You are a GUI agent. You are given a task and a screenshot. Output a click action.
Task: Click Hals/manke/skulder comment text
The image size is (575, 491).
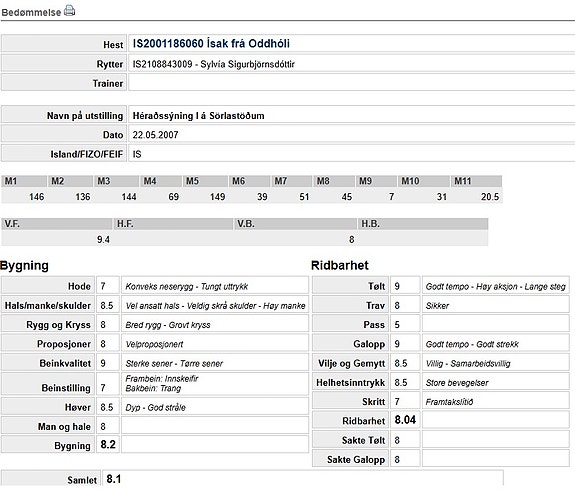pos(215,305)
